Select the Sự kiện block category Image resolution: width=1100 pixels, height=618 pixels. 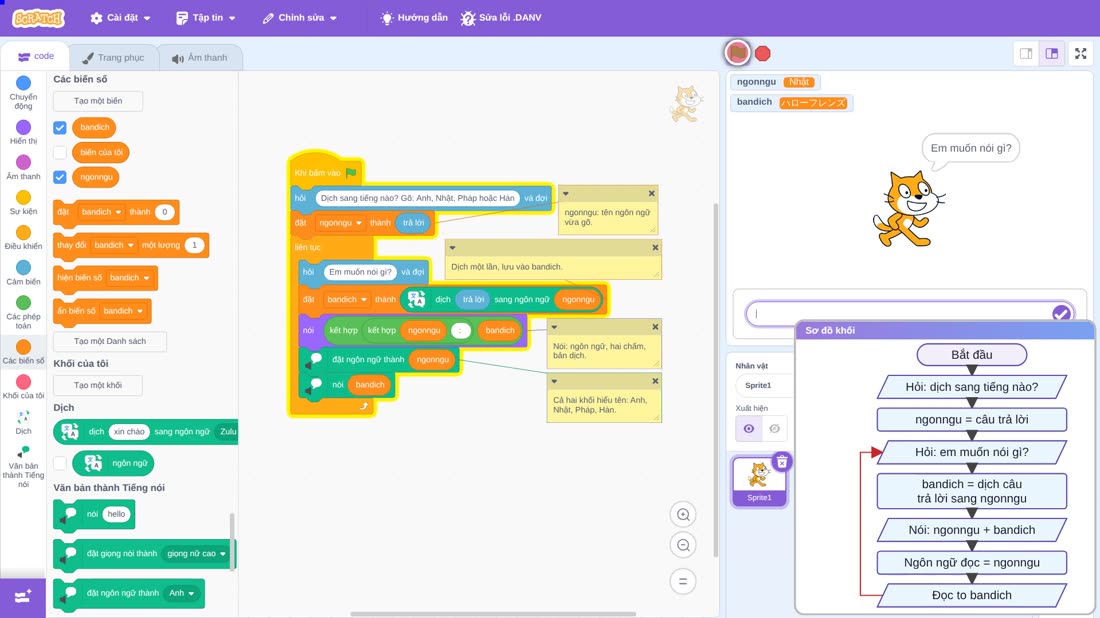[x=23, y=202]
